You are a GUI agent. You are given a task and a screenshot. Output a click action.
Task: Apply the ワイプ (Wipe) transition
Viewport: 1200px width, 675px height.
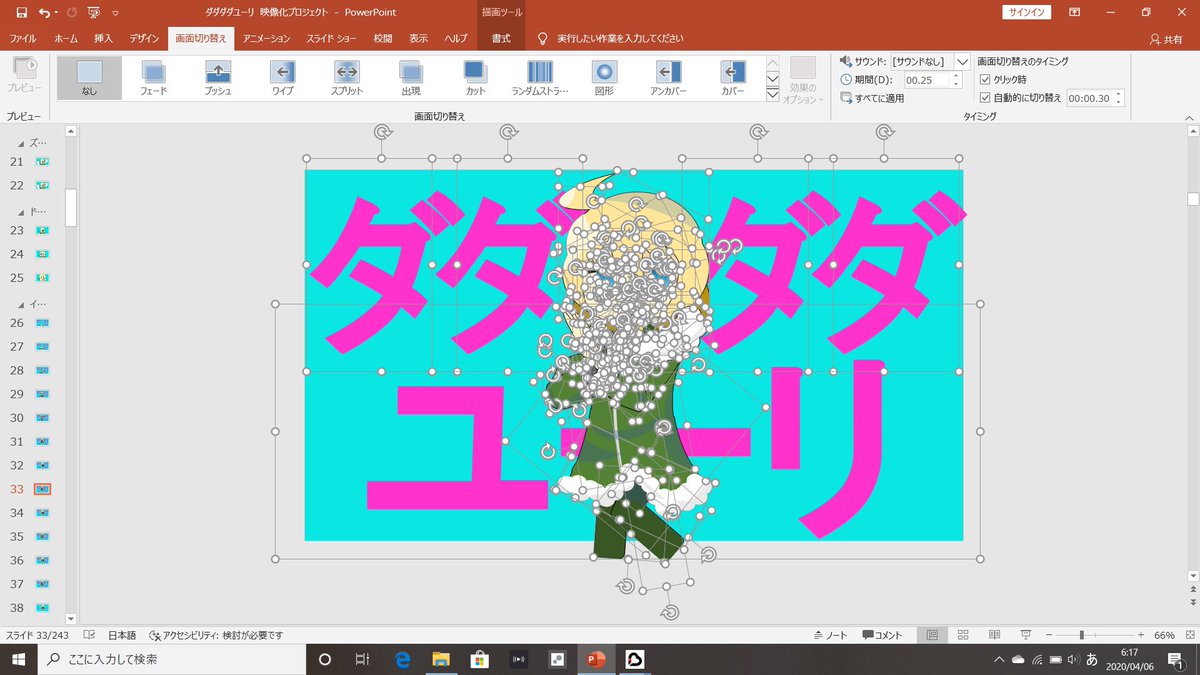coord(282,77)
